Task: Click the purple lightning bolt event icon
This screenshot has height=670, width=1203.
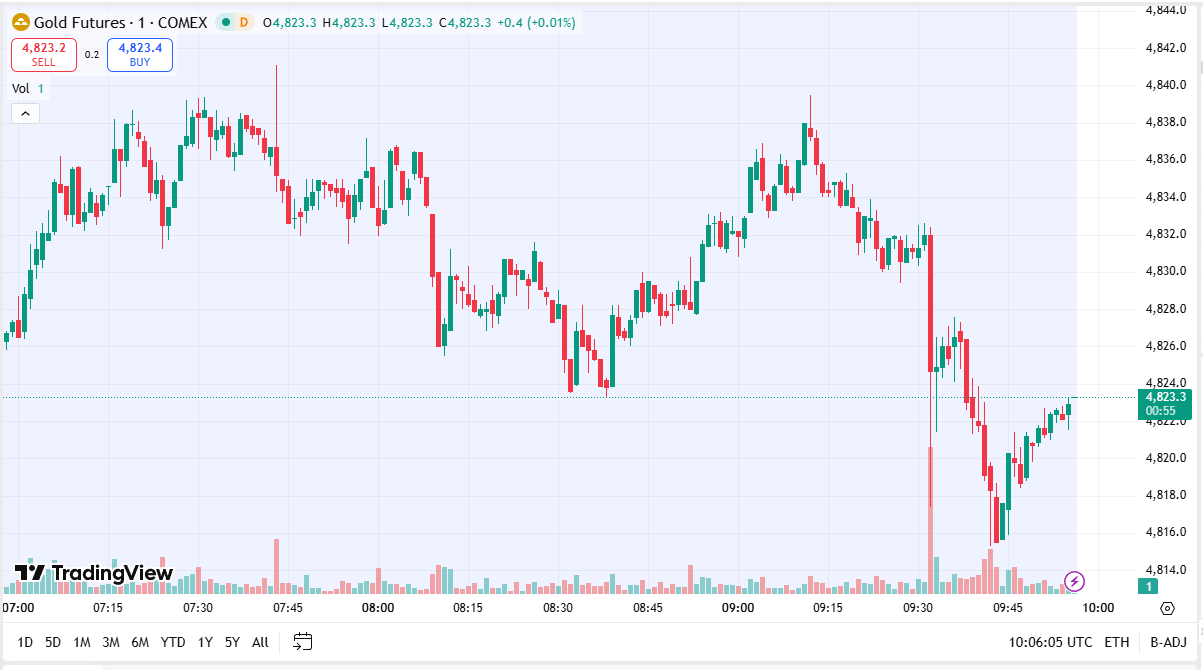Action: tap(1074, 581)
